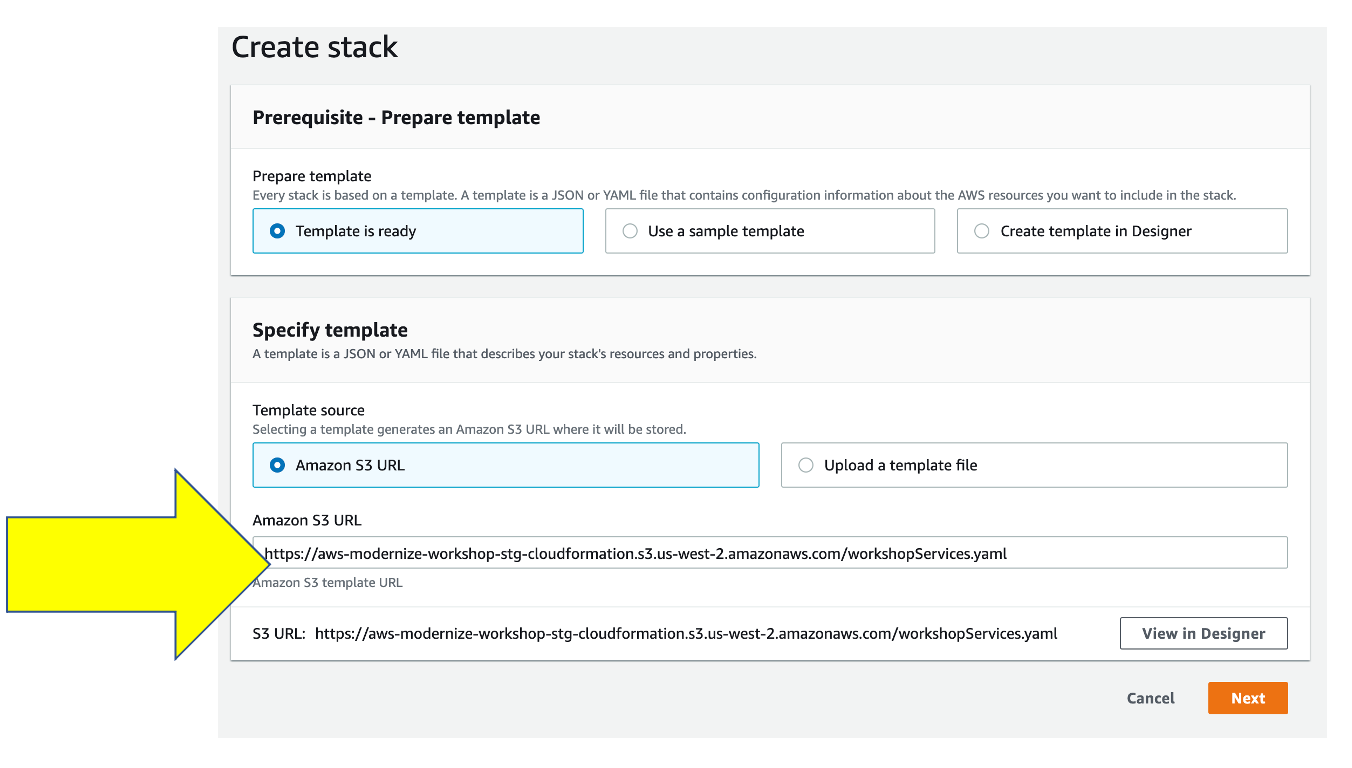This screenshot has height=768, width=1352.
Task: Choose "Use a sample template" option
Action: [630, 231]
